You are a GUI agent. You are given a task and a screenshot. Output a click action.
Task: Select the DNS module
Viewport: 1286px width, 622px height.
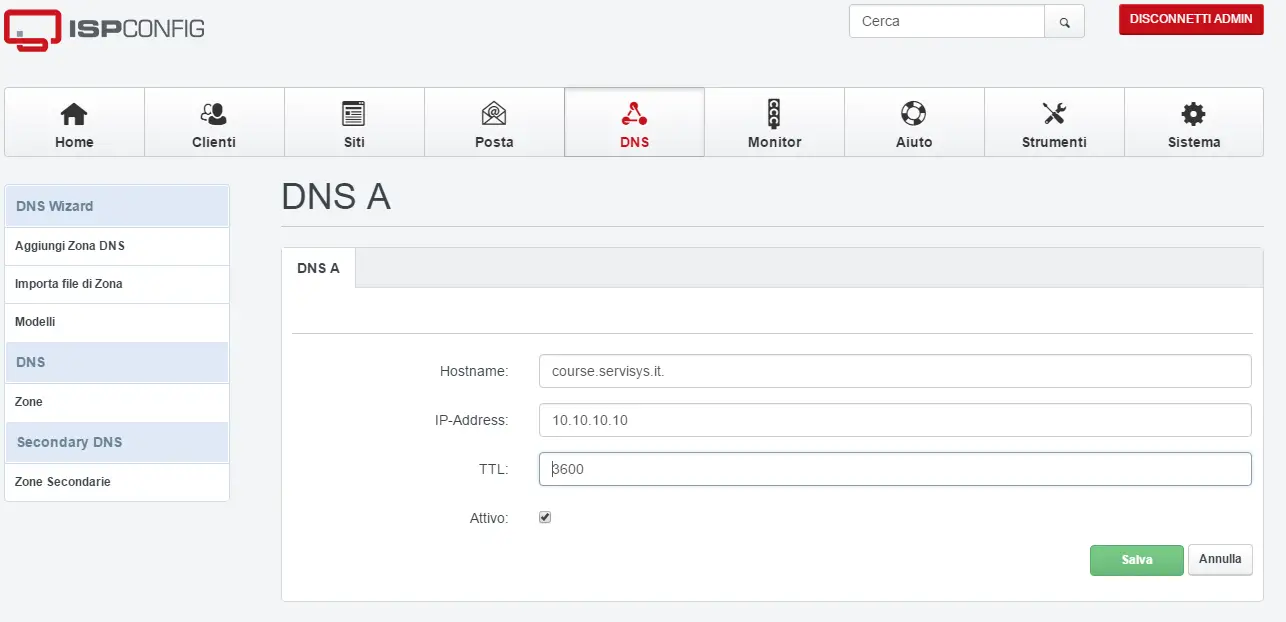pyautogui.click(x=634, y=122)
